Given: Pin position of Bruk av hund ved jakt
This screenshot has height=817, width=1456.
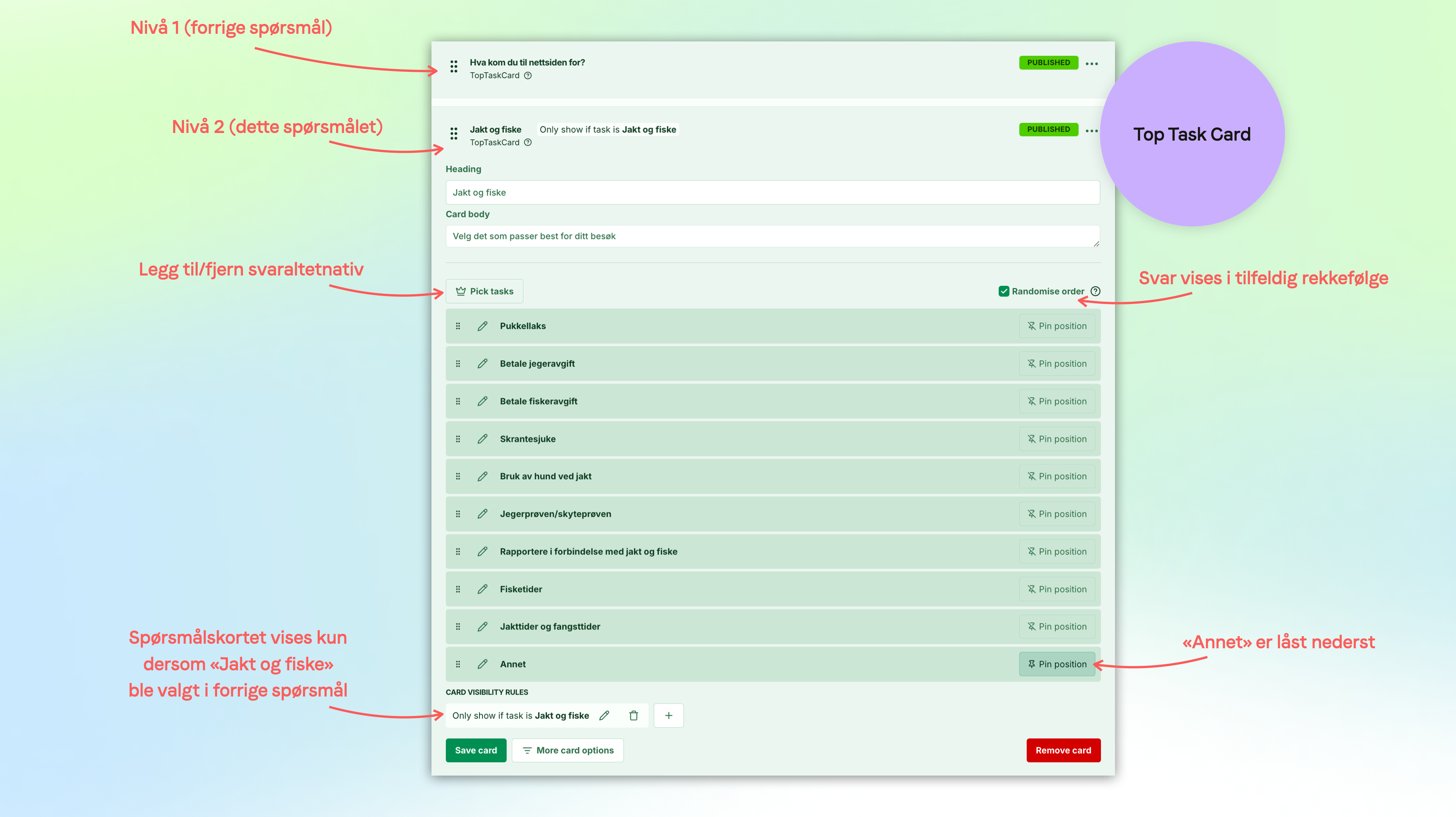Looking at the screenshot, I should click(1056, 476).
